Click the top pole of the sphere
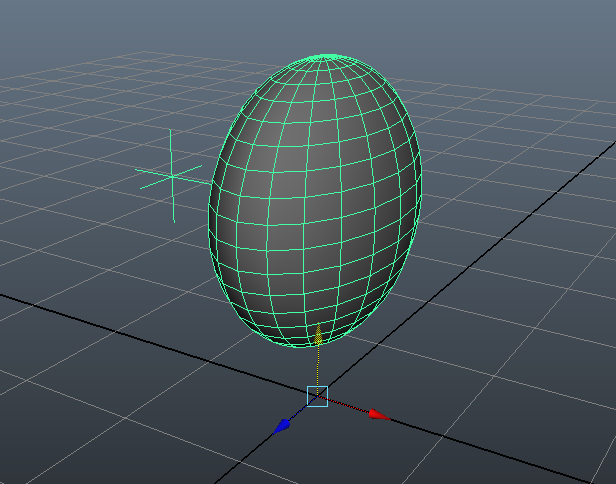 (x=321, y=59)
